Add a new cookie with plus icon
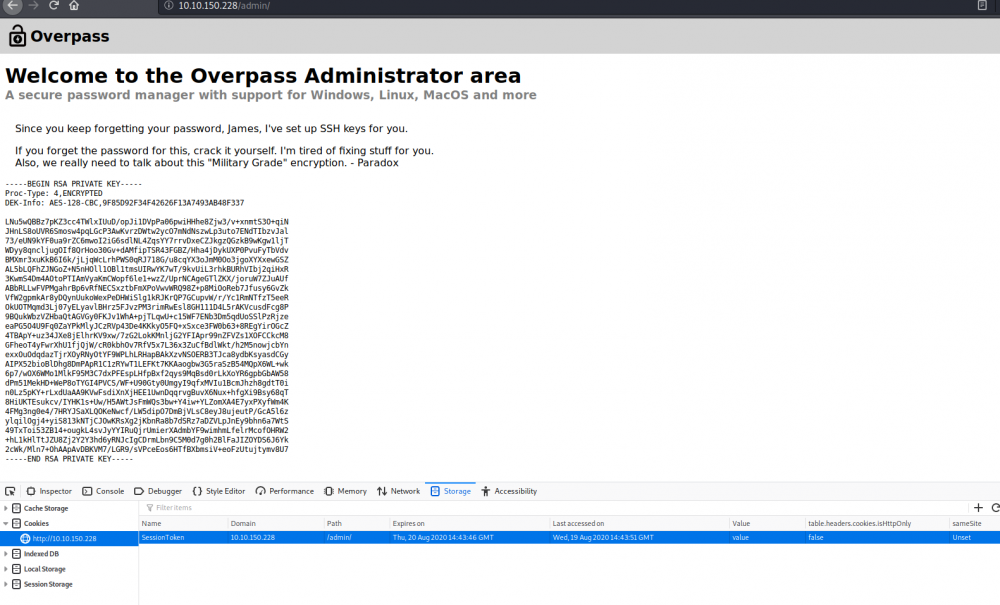Image resolution: width=1000 pixels, height=605 pixels. click(x=979, y=508)
